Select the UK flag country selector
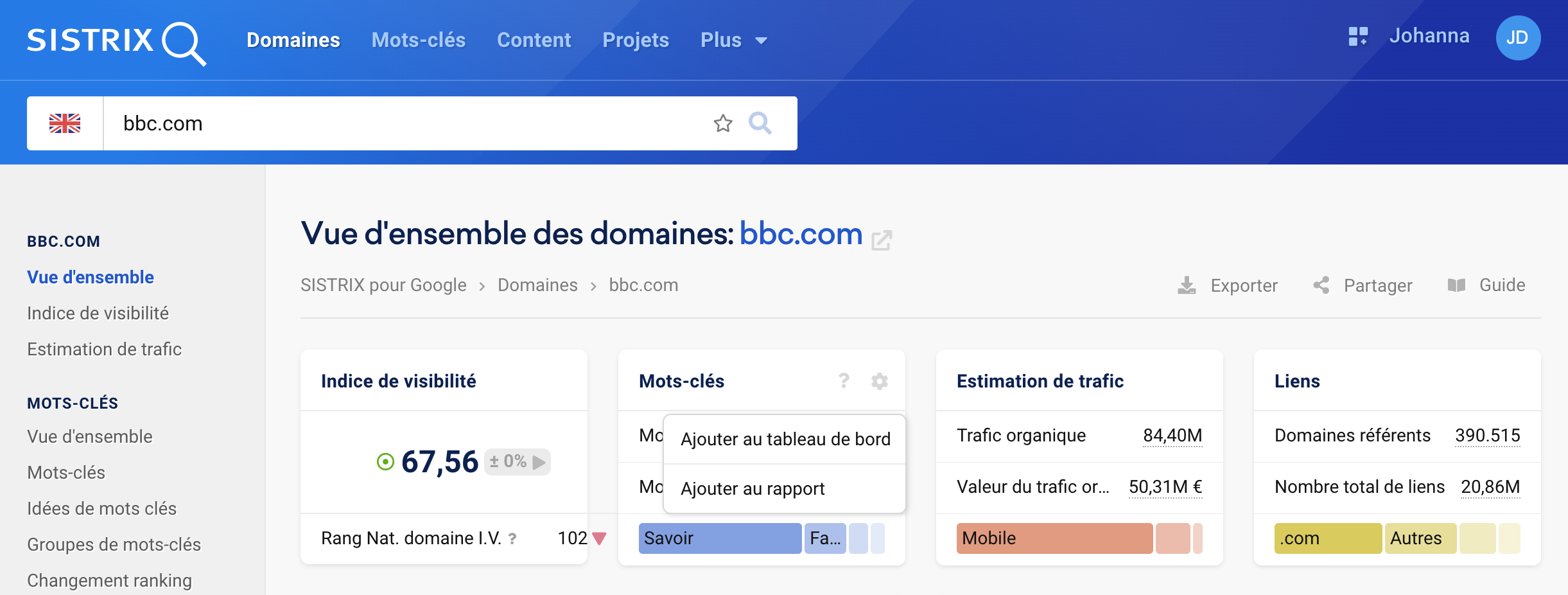This screenshot has width=1568, height=595. (65, 123)
